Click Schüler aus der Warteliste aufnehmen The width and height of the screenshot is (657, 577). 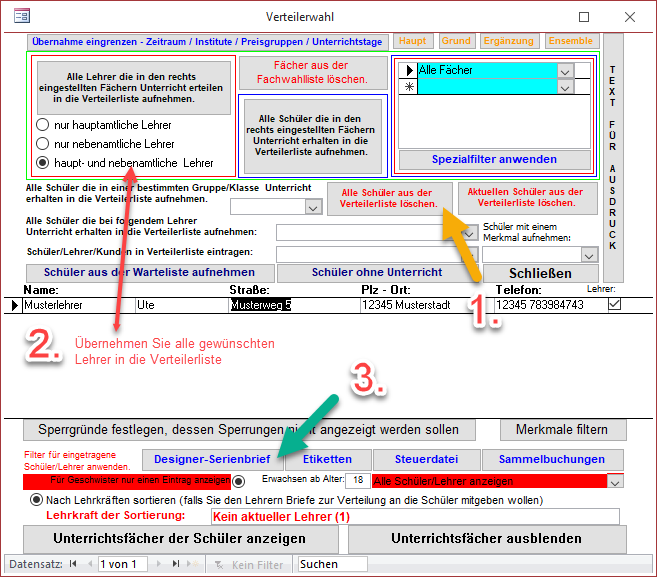pyautogui.click(x=150, y=273)
